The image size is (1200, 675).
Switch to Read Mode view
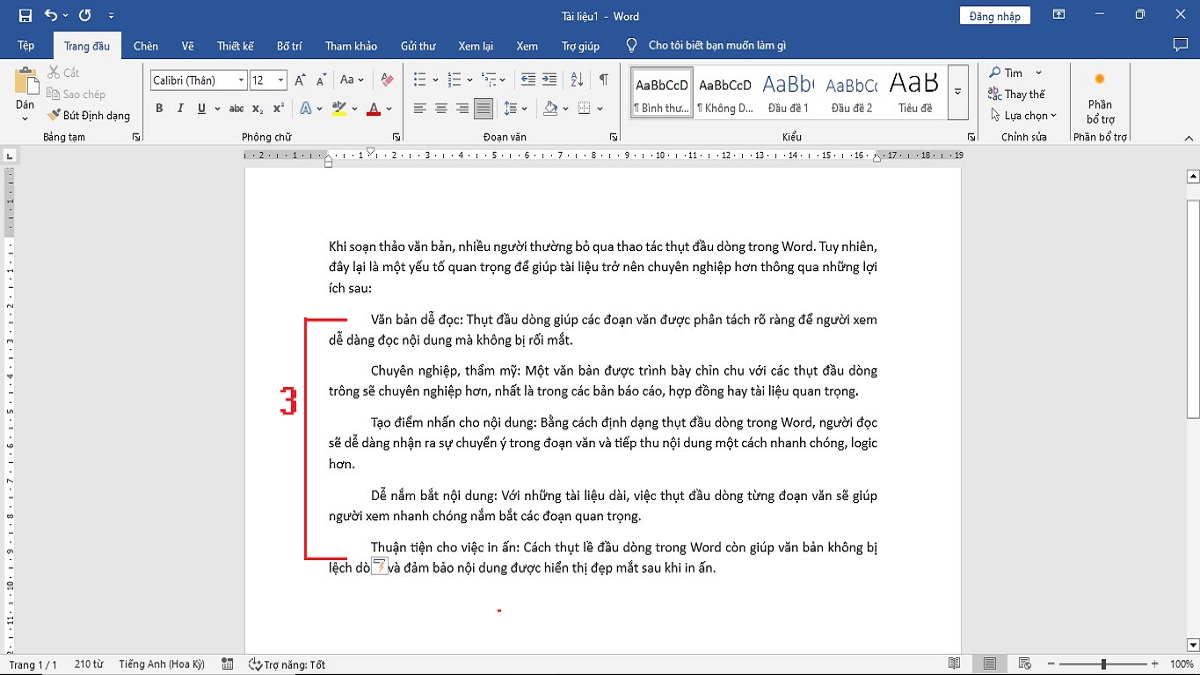coord(955,664)
